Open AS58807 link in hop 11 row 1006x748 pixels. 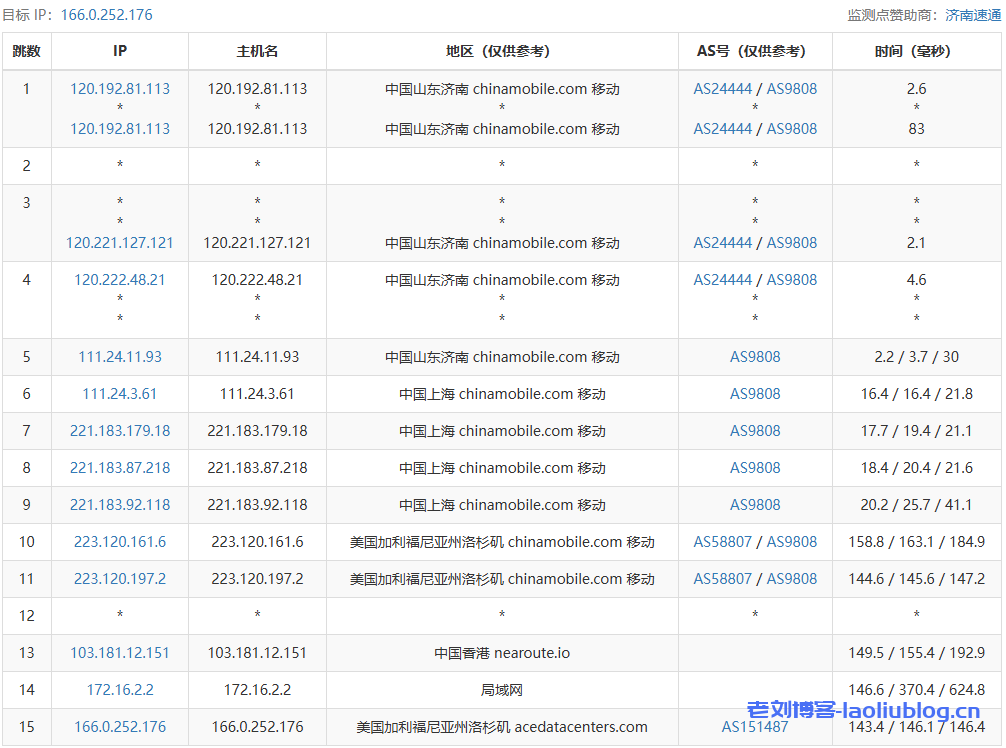point(723,579)
